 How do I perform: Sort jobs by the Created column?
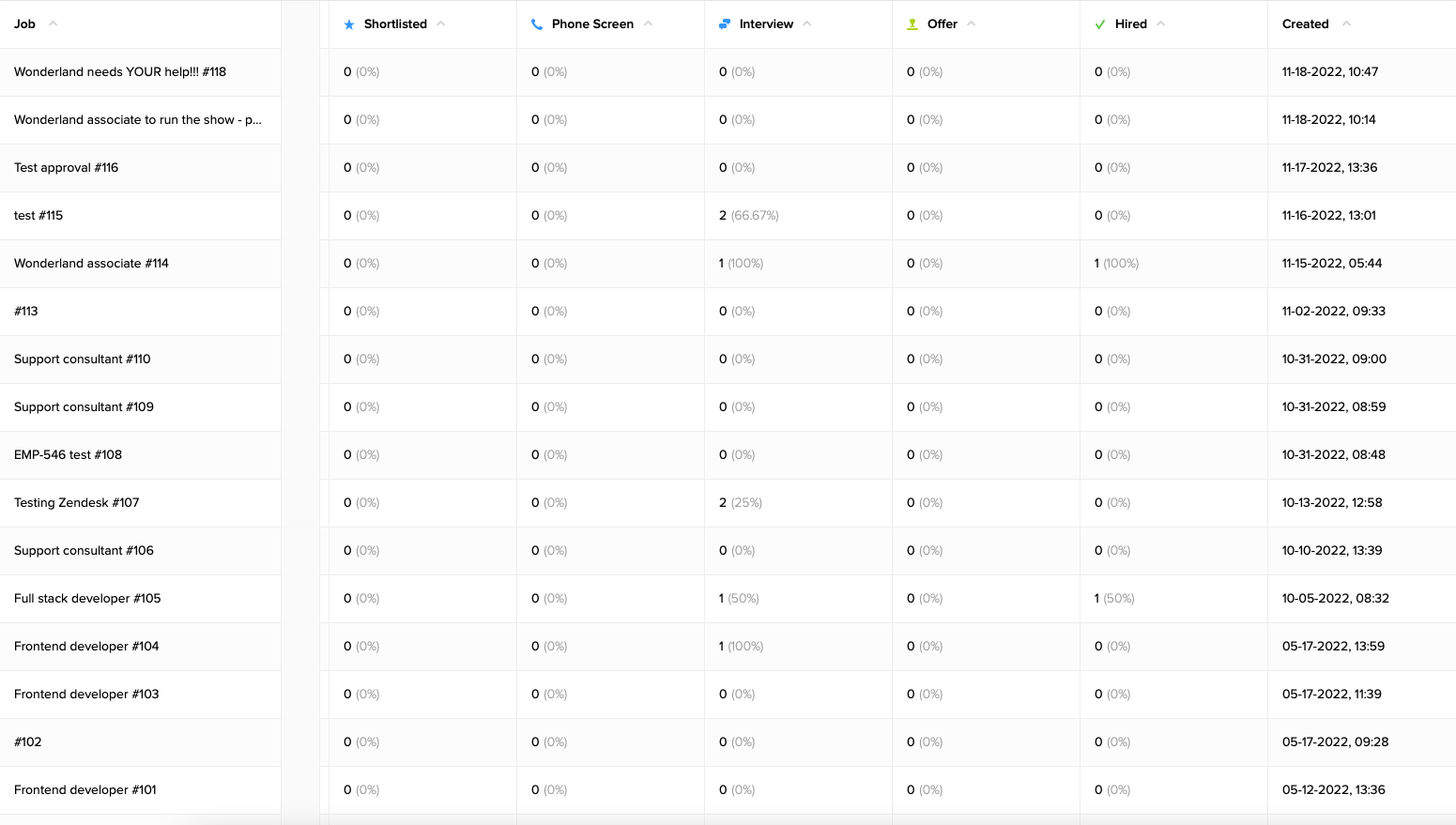coord(1345,23)
